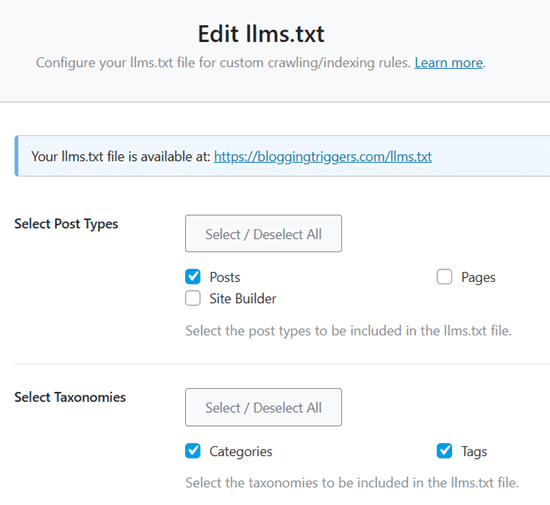Screen dimensions: 550x505
Task: Click the 'Pages' label text
Action: [478, 278]
